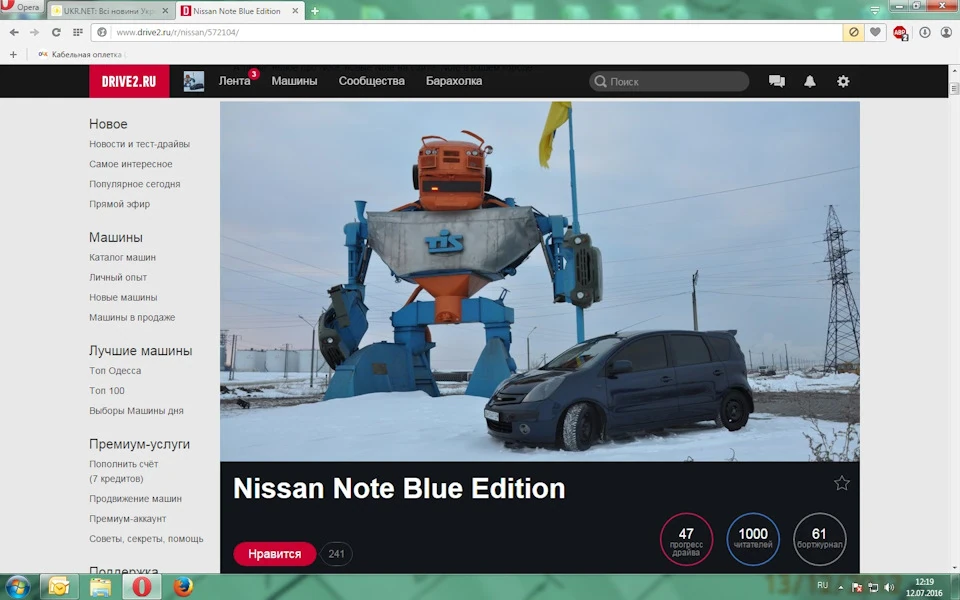This screenshot has width=960, height=600.
Task: Open 47 прогресс драйва circle
Action: 686,539
